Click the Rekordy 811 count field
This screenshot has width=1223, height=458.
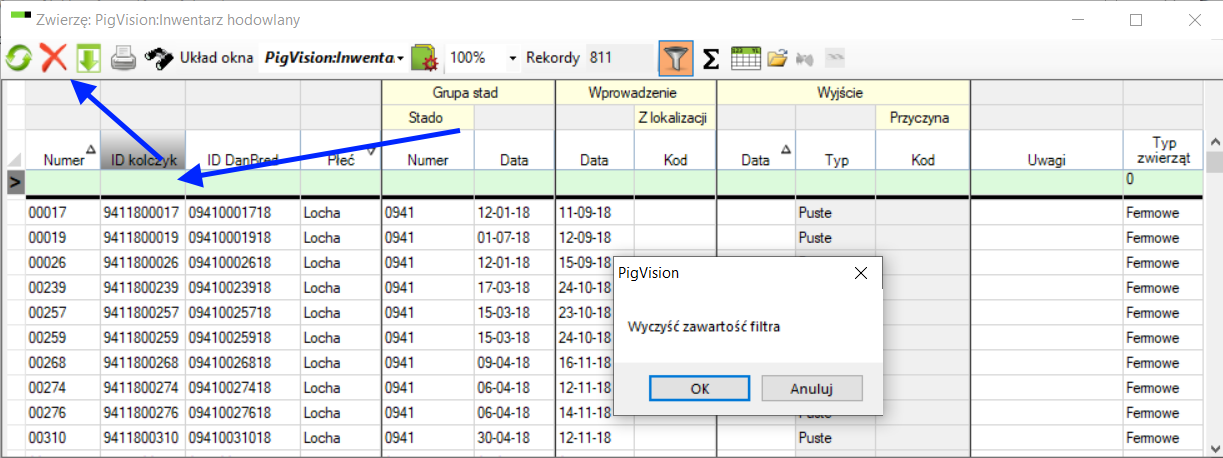[x=619, y=58]
